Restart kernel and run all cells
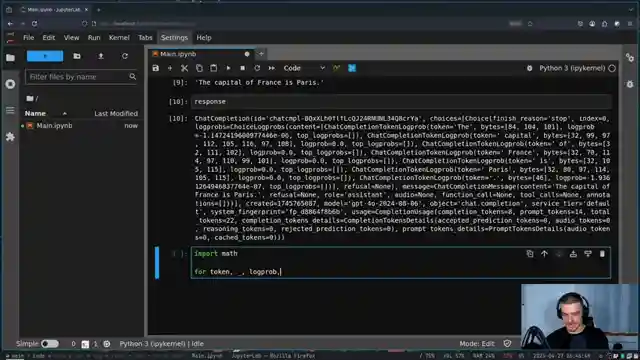 271,68
